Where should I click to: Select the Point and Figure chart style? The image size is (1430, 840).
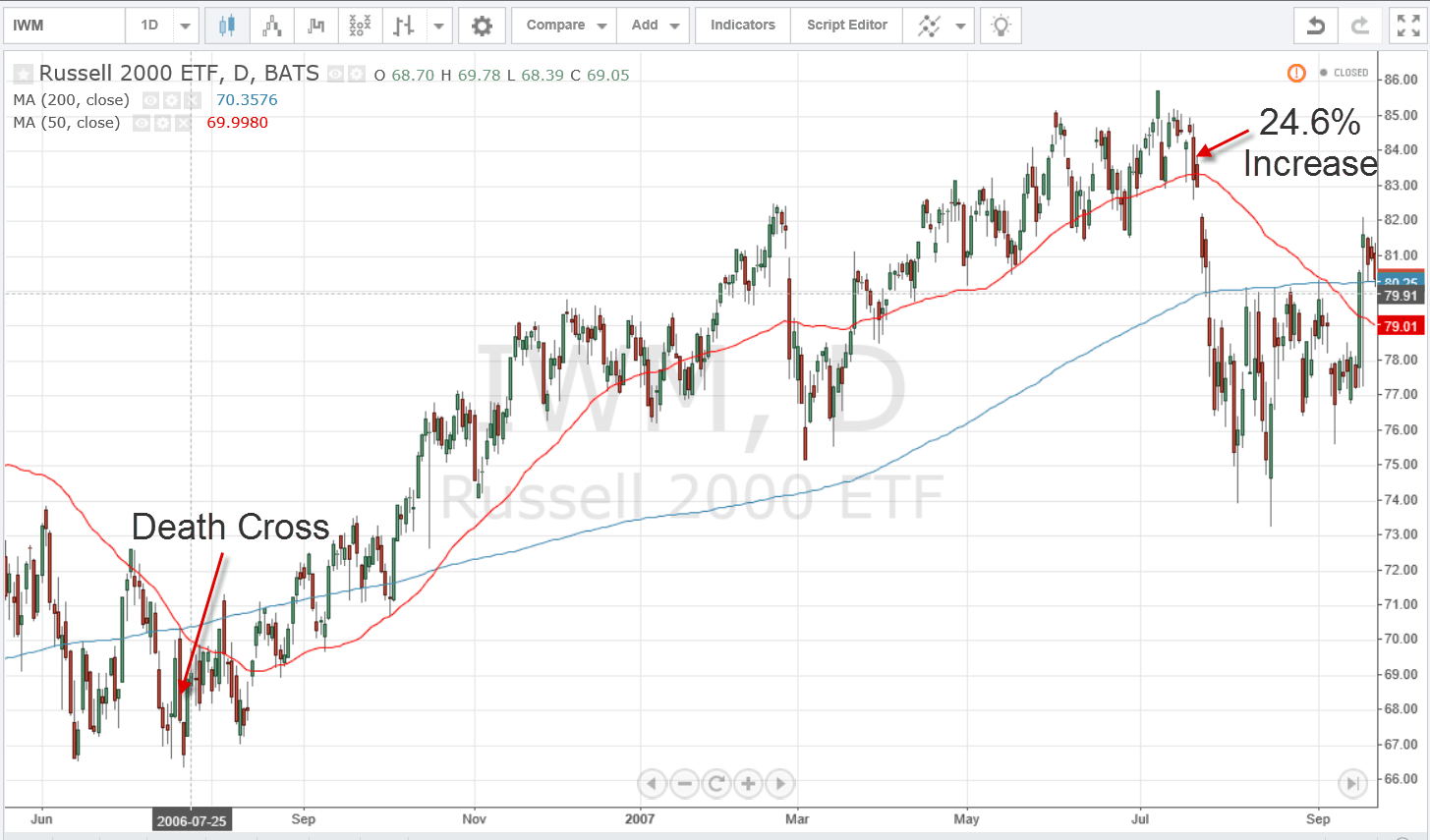point(359,25)
